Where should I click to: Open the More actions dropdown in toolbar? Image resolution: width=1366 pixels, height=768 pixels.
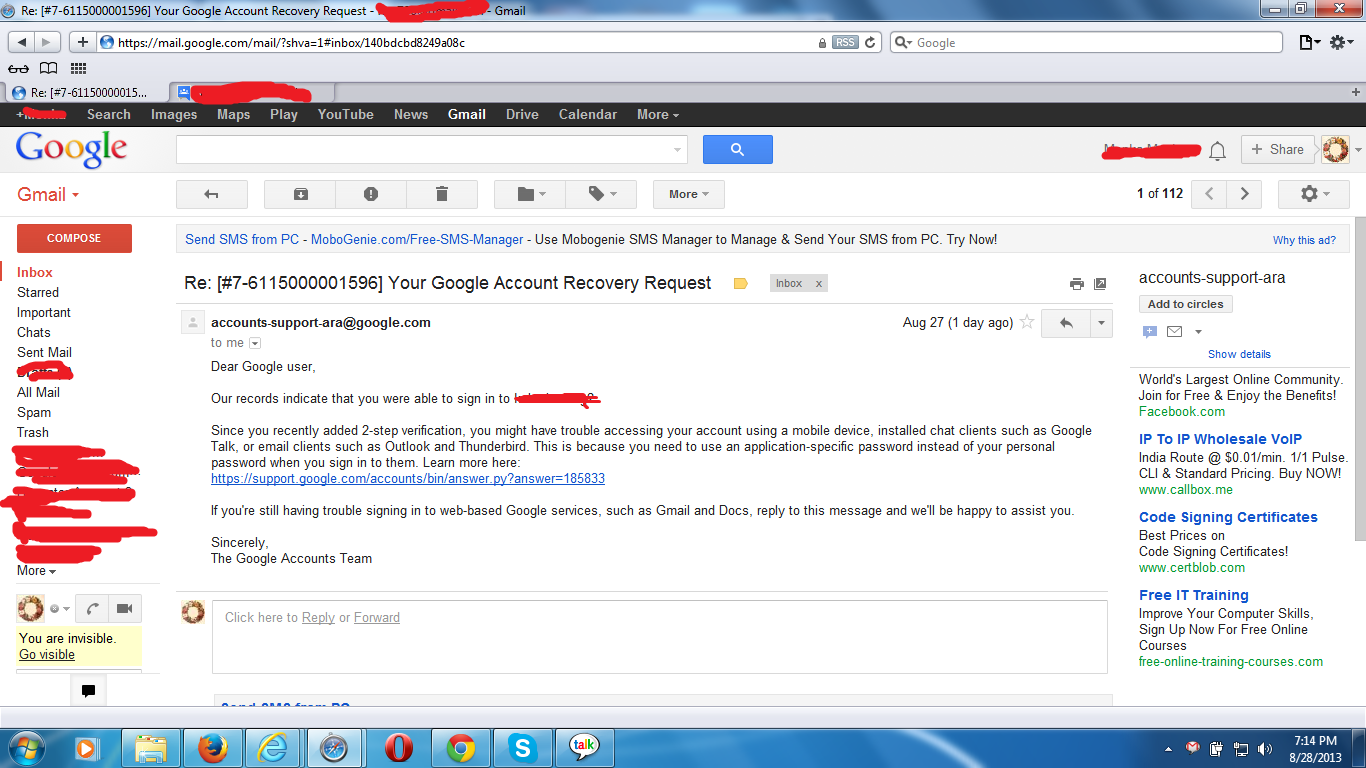pyautogui.click(x=689, y=194)
